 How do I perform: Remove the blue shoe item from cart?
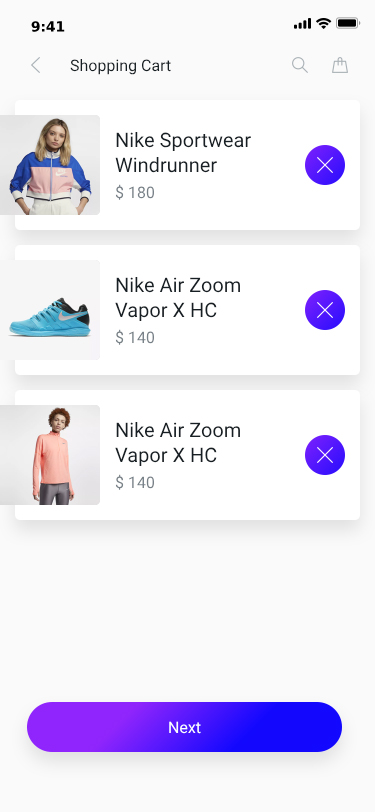click(x=325, y=310)
